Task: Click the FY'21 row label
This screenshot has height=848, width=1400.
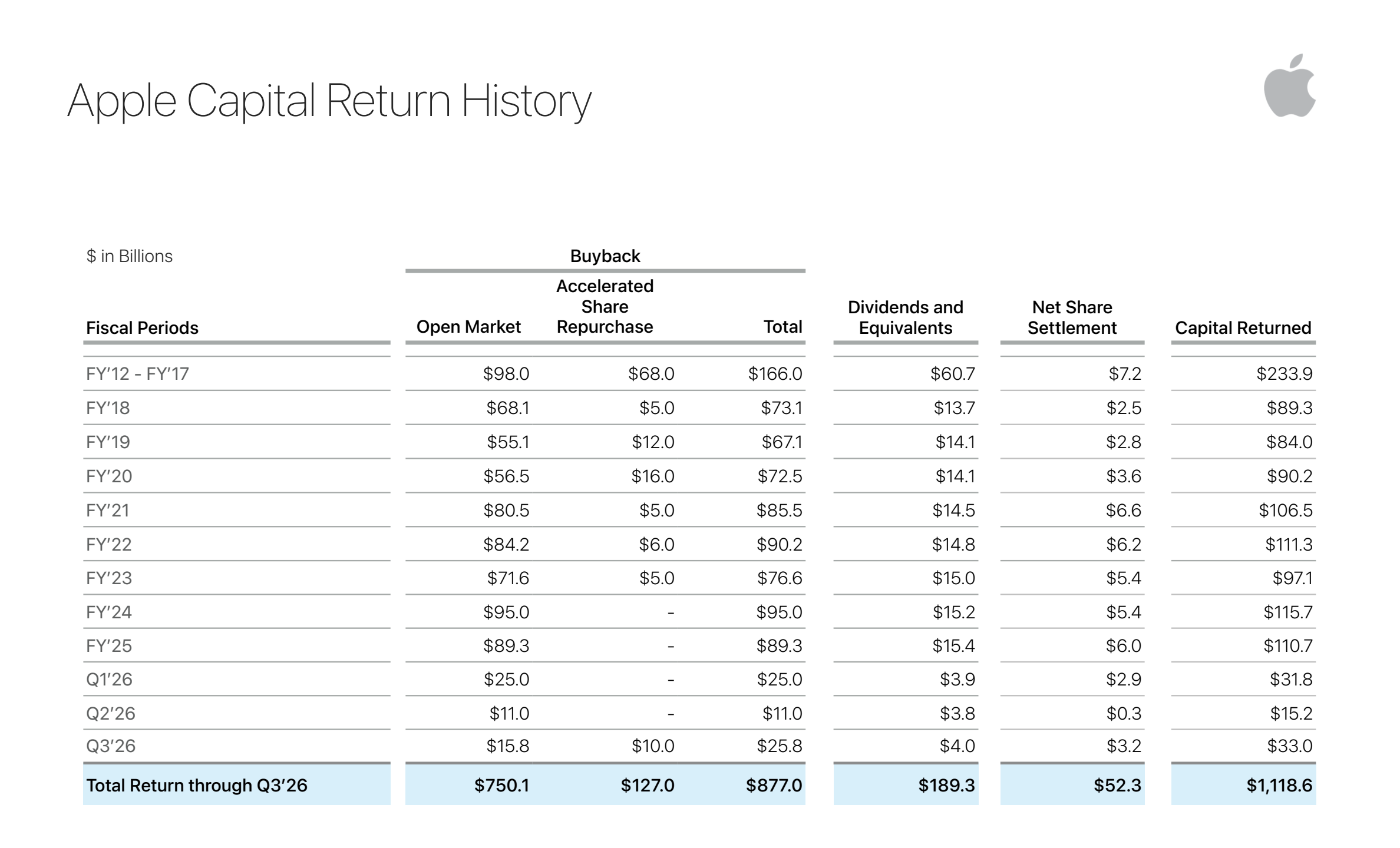Action: point(108,511)
